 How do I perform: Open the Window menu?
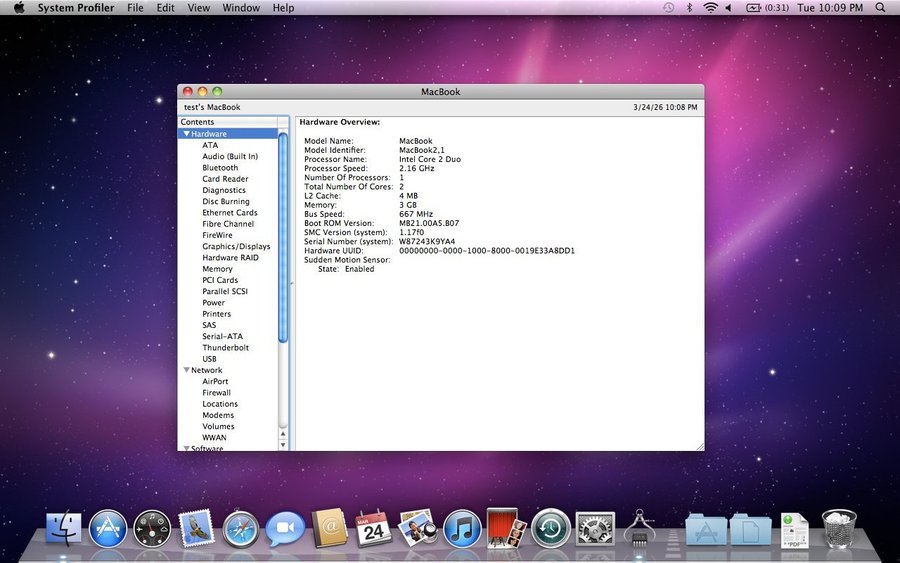click(x=241, y=7)
